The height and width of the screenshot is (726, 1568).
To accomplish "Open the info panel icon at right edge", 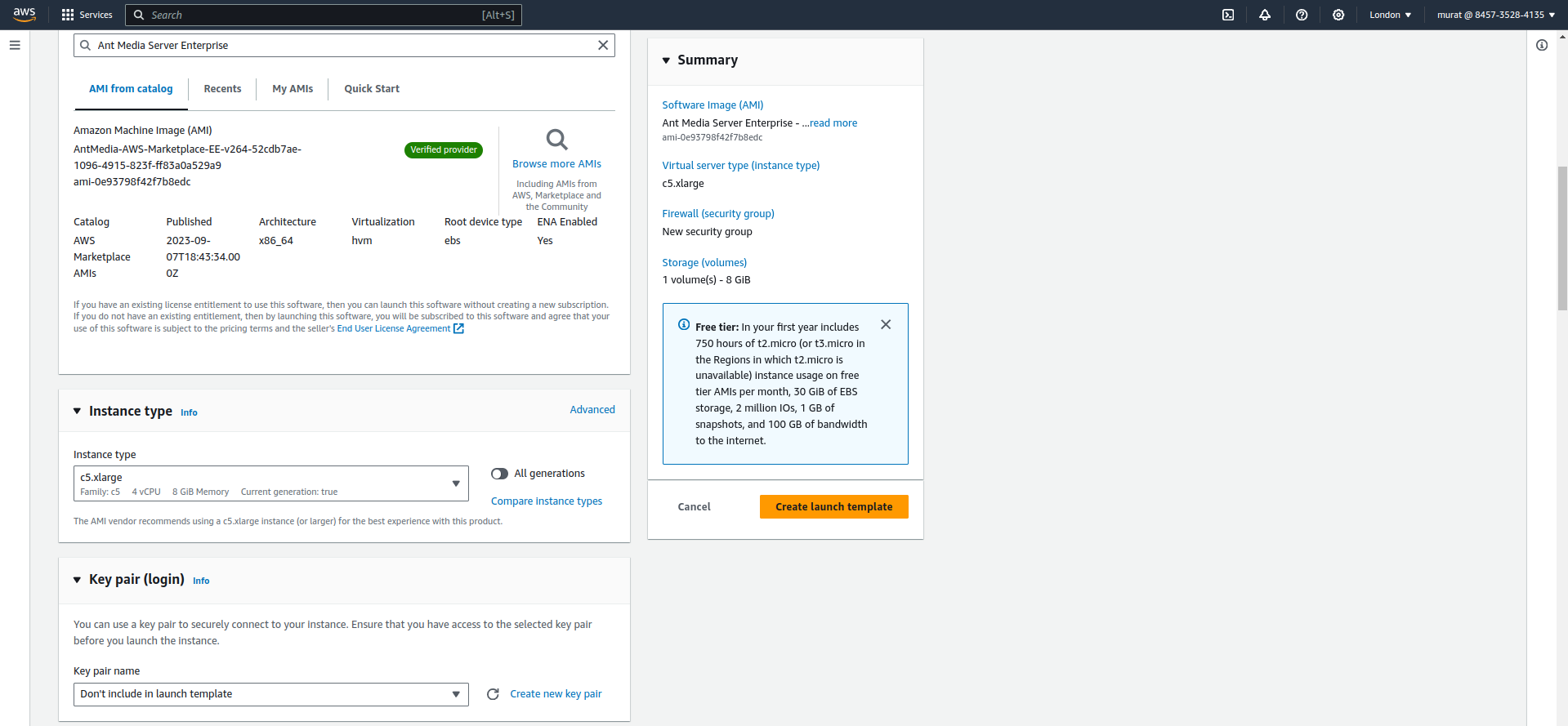I will point(1542,45).
